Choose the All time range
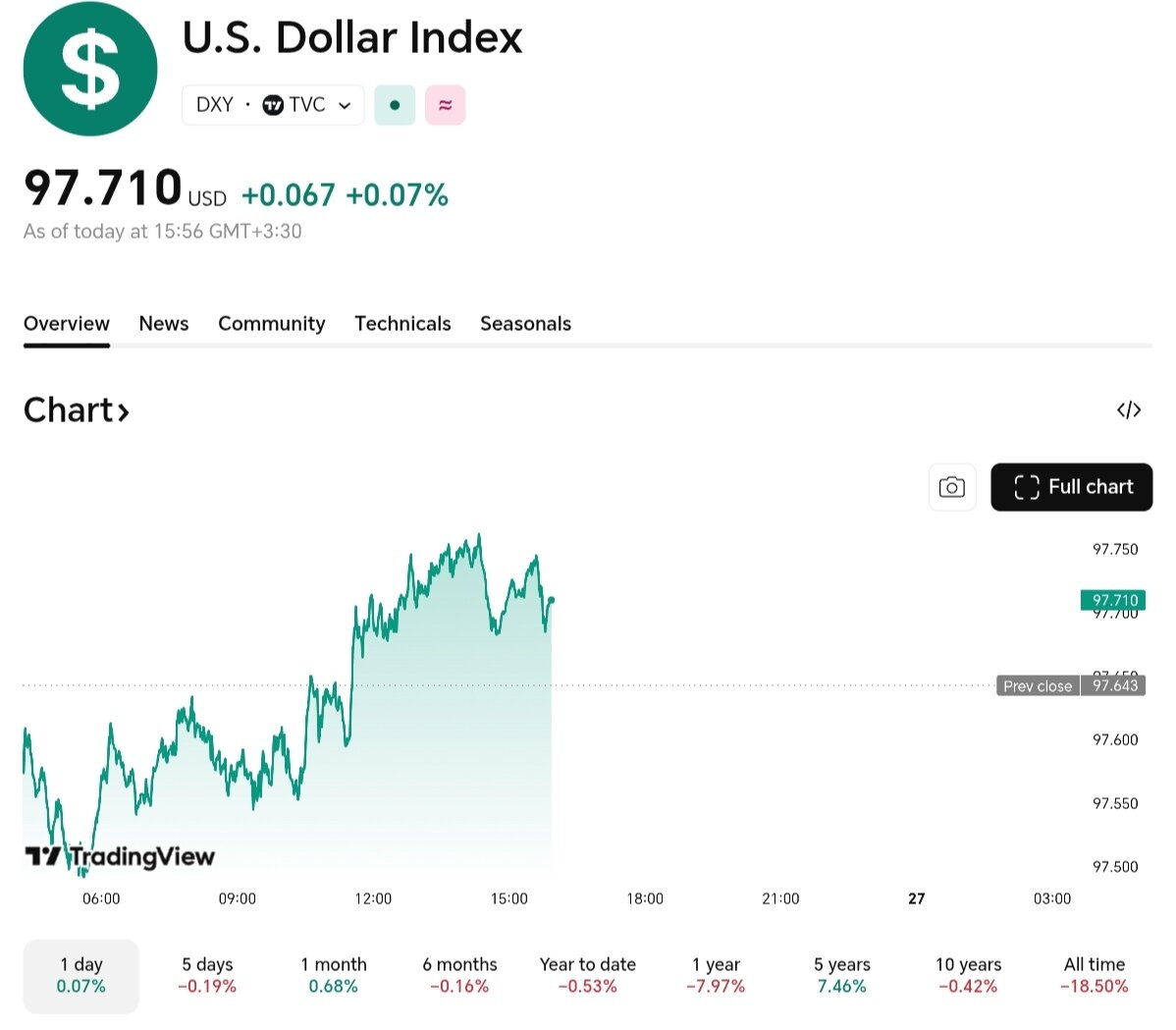The image size is (1176, 1030). (x=1094, y=975)
